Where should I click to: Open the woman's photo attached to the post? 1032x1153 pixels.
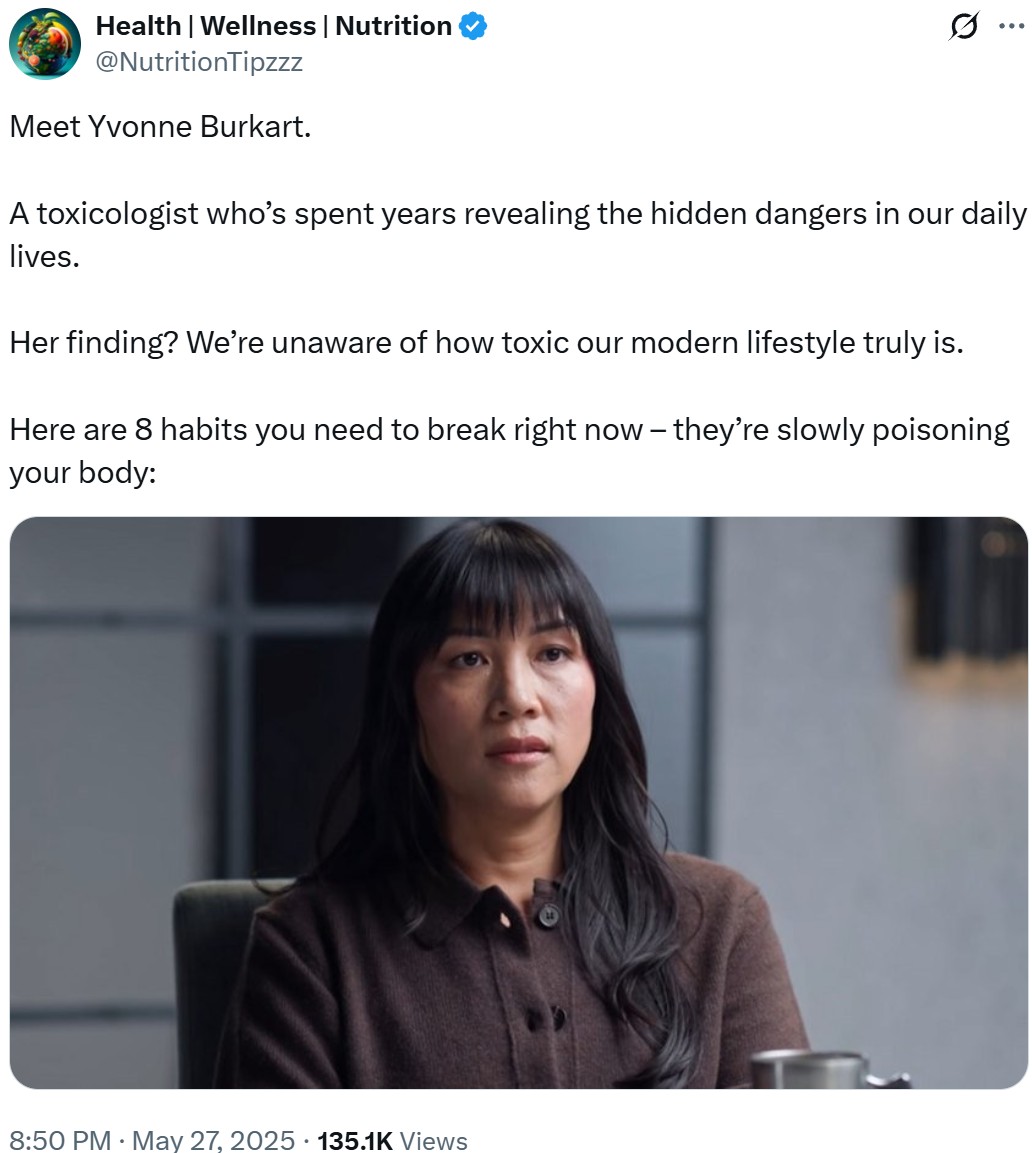[x=519, y=802]
